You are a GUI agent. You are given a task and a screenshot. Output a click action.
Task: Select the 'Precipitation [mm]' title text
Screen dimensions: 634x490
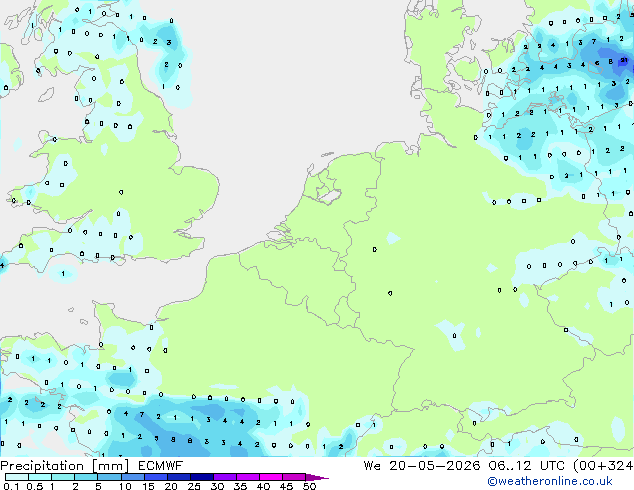click(x=65, y=466)
